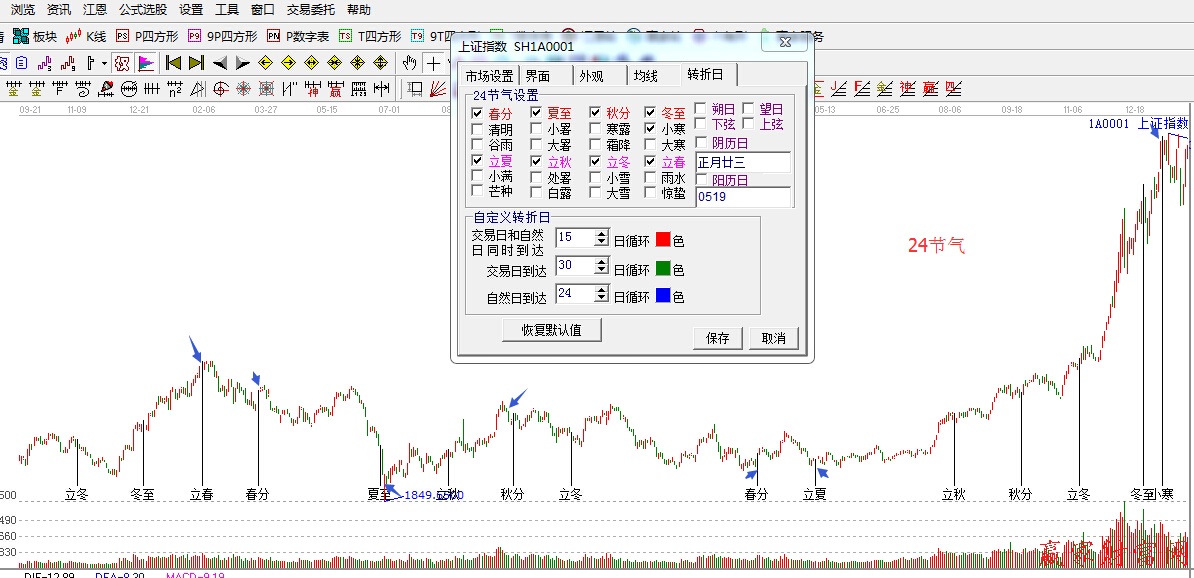1194x578 pixels.
Task: Increase the 15-day cycle stepper value
Action: point(602,233)
